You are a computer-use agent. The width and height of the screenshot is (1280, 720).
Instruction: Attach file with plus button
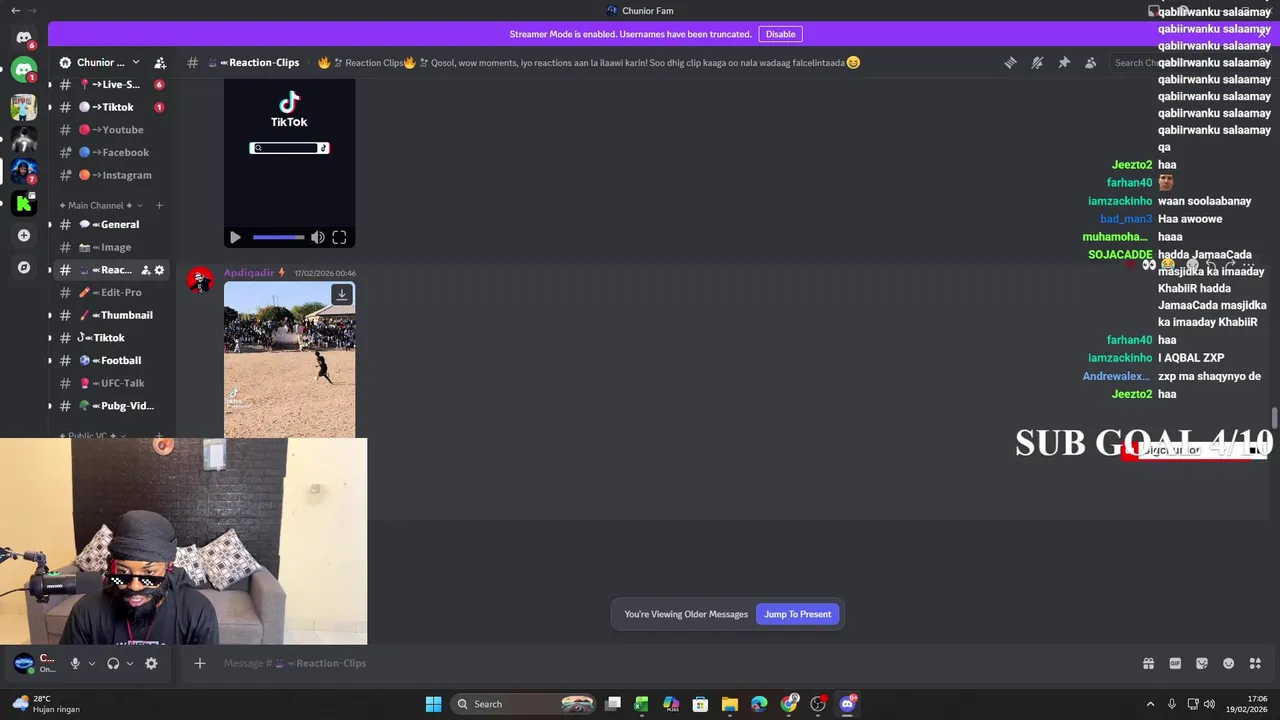coord(199,663)
